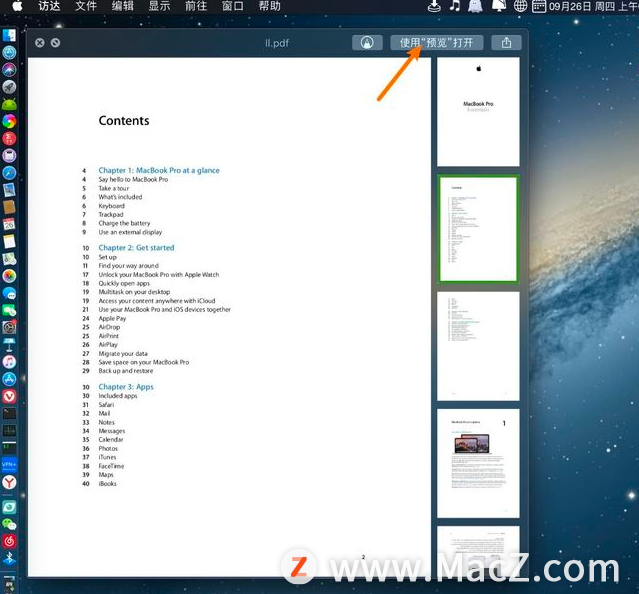This screenshot has height=594, width=639.
Task: Open the 文件 menu
Action: click(86, 6)
